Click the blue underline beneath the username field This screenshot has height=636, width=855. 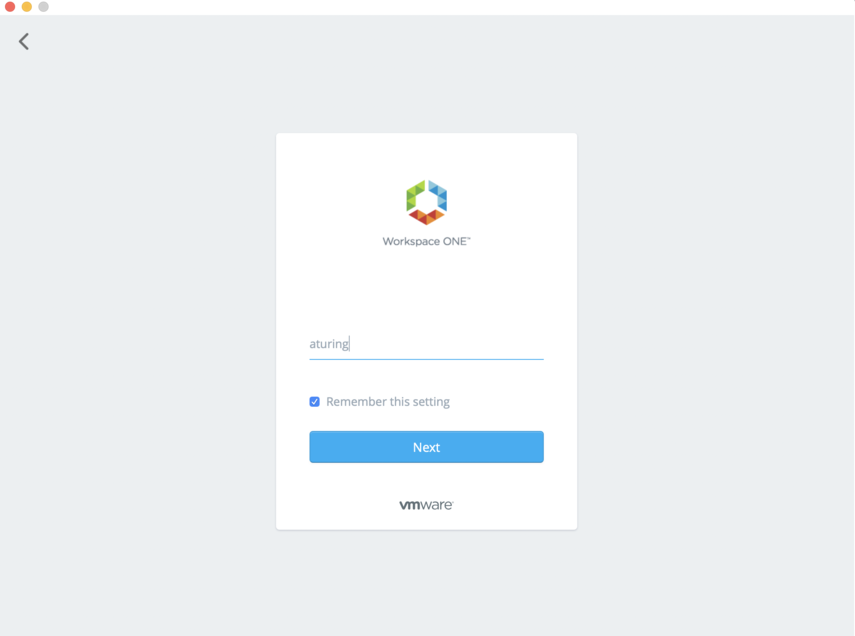pos(426,359)
